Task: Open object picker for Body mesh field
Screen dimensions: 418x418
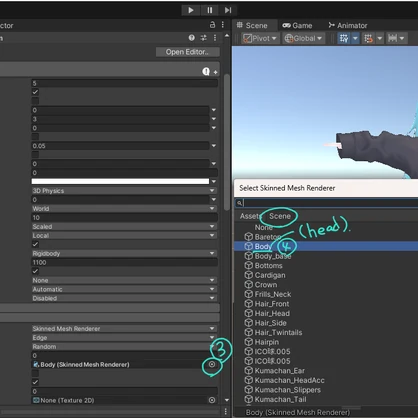Action: [212, 364]
